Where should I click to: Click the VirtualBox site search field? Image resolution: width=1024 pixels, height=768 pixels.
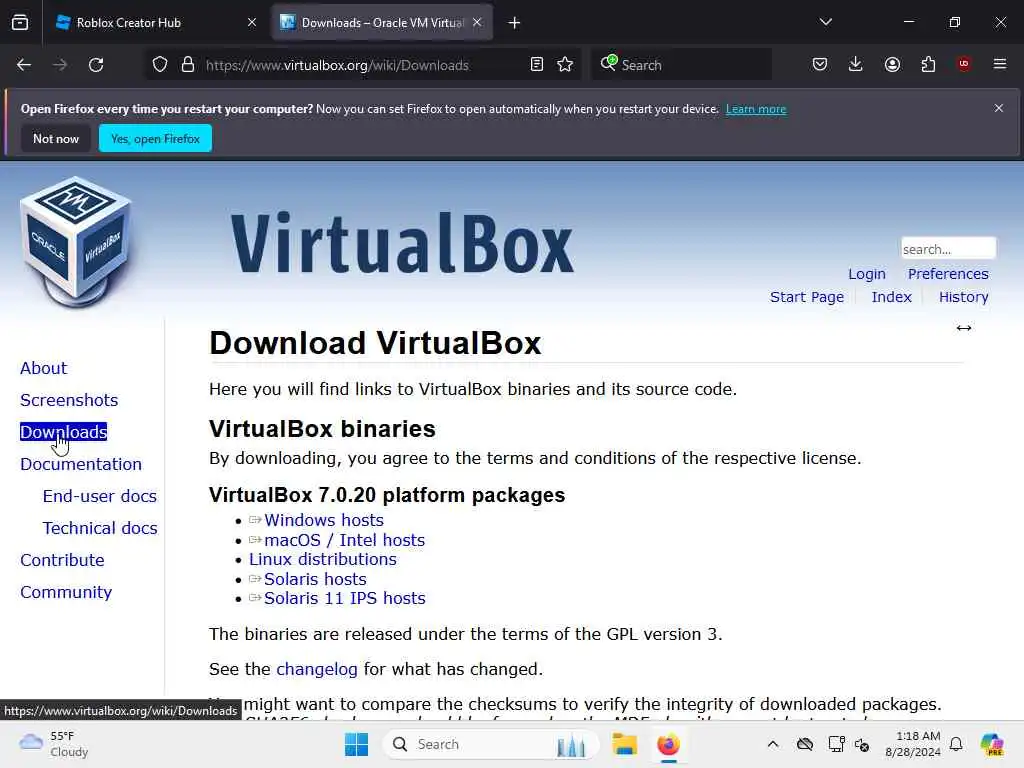click(948, 249)
